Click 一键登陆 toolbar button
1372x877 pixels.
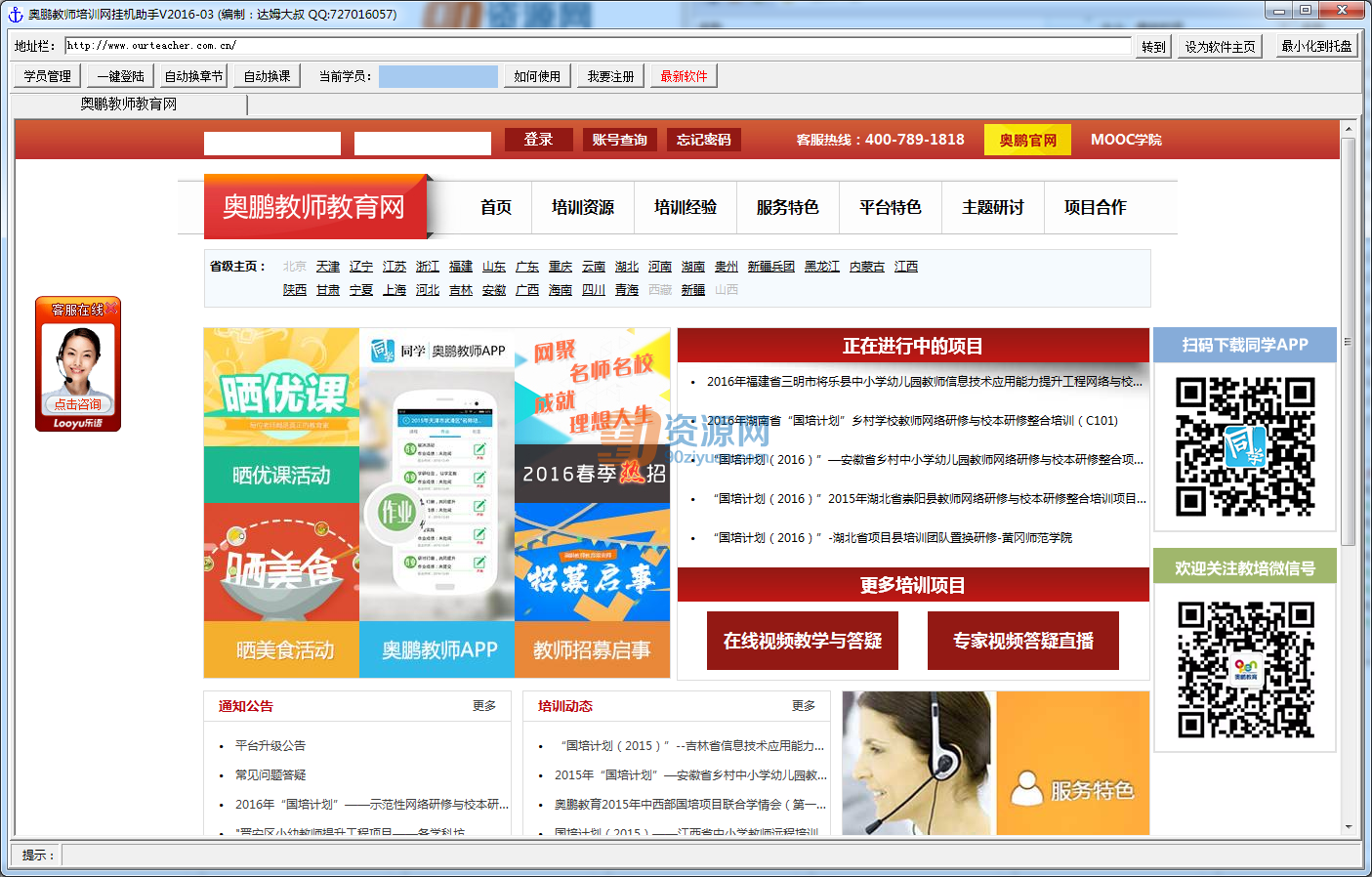click(x=120, y=75)
